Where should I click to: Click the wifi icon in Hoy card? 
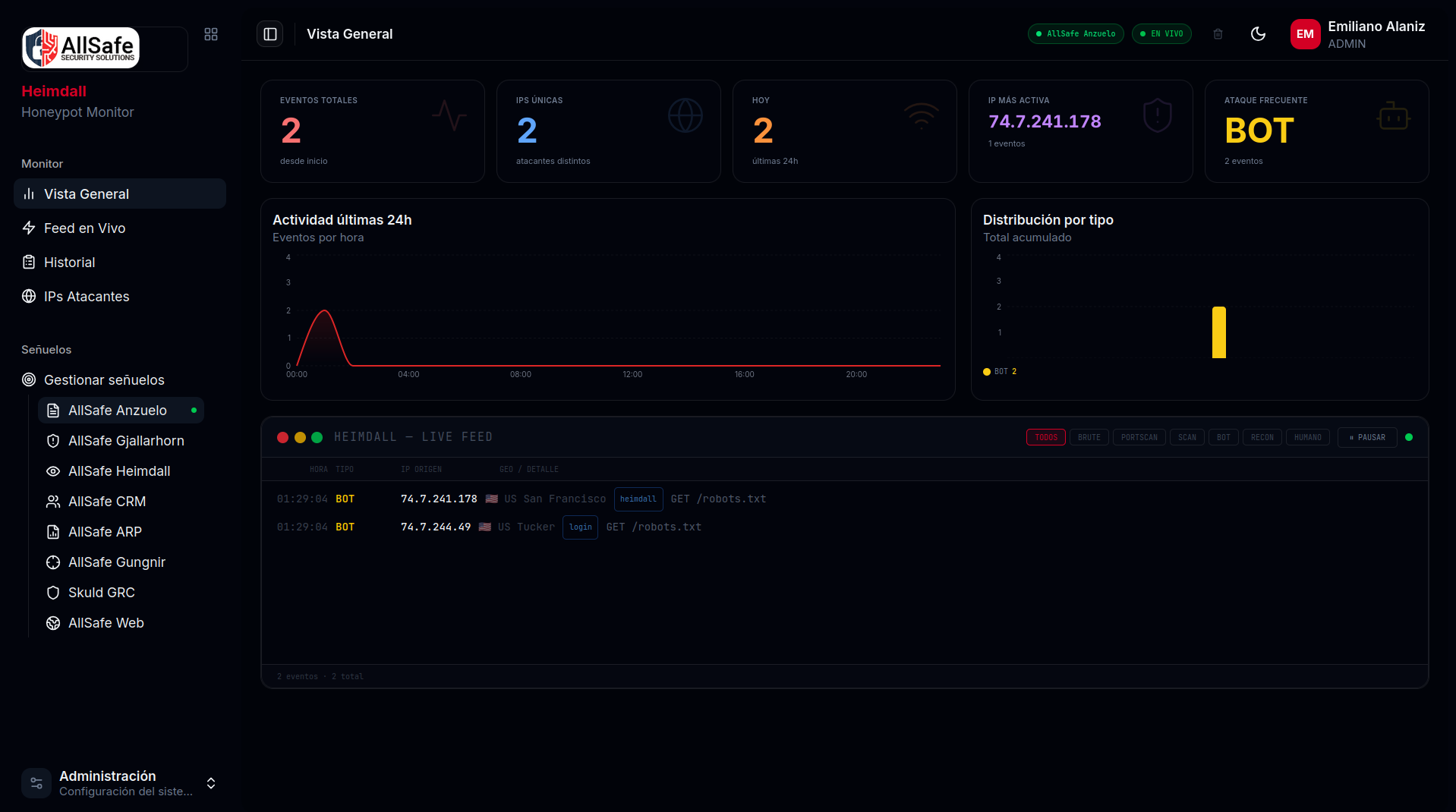point(922,115)
